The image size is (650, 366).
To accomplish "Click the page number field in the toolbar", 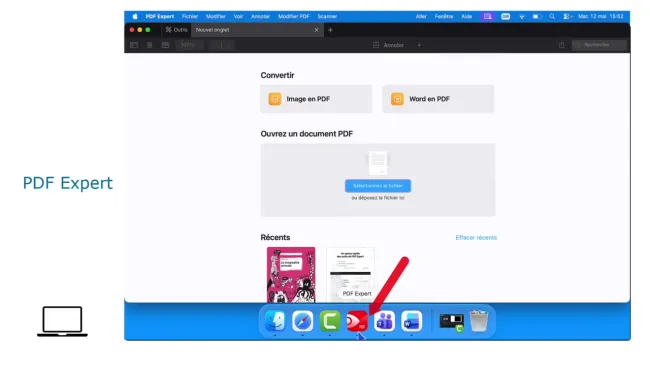I will [x=222, y=45].
